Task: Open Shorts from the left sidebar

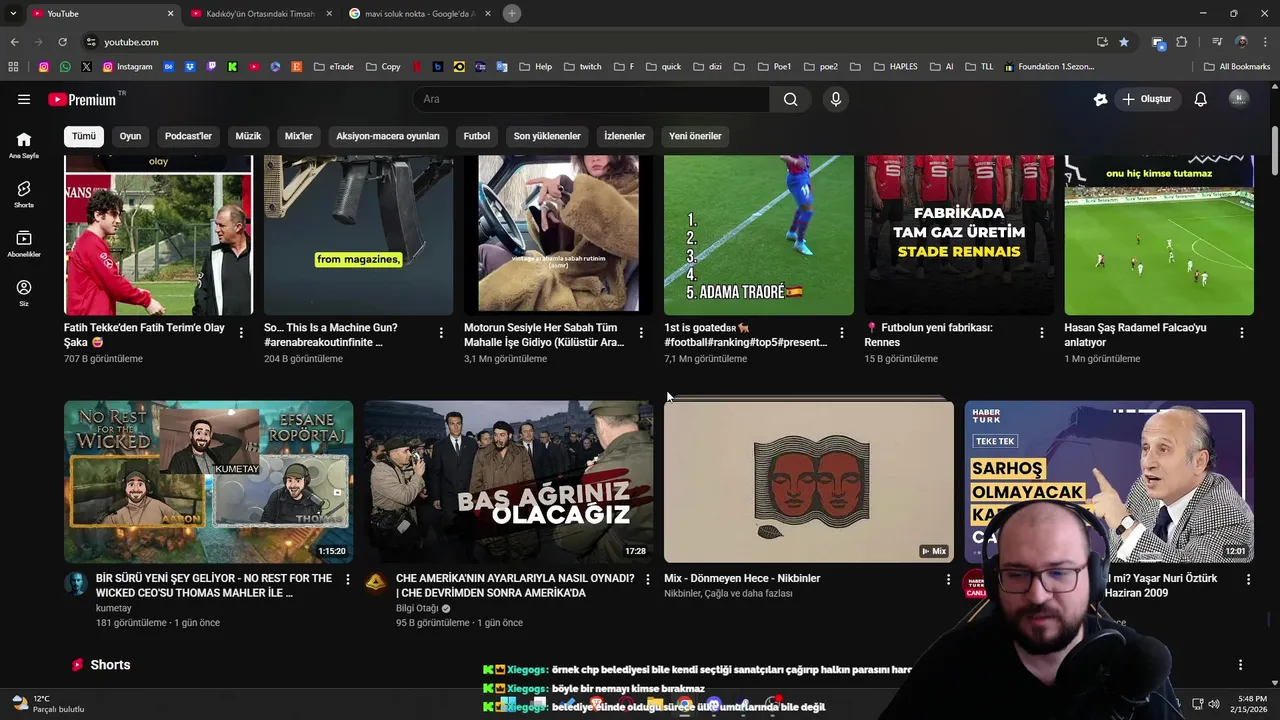Action: (x=24, y=194)
